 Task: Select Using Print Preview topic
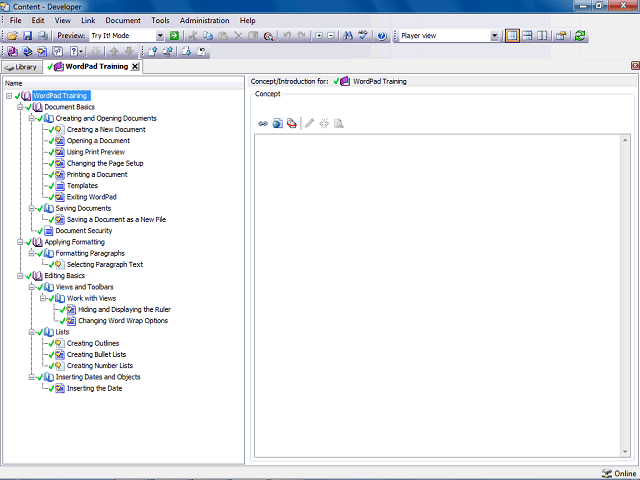pyautogui.click(x=96, y=152)
